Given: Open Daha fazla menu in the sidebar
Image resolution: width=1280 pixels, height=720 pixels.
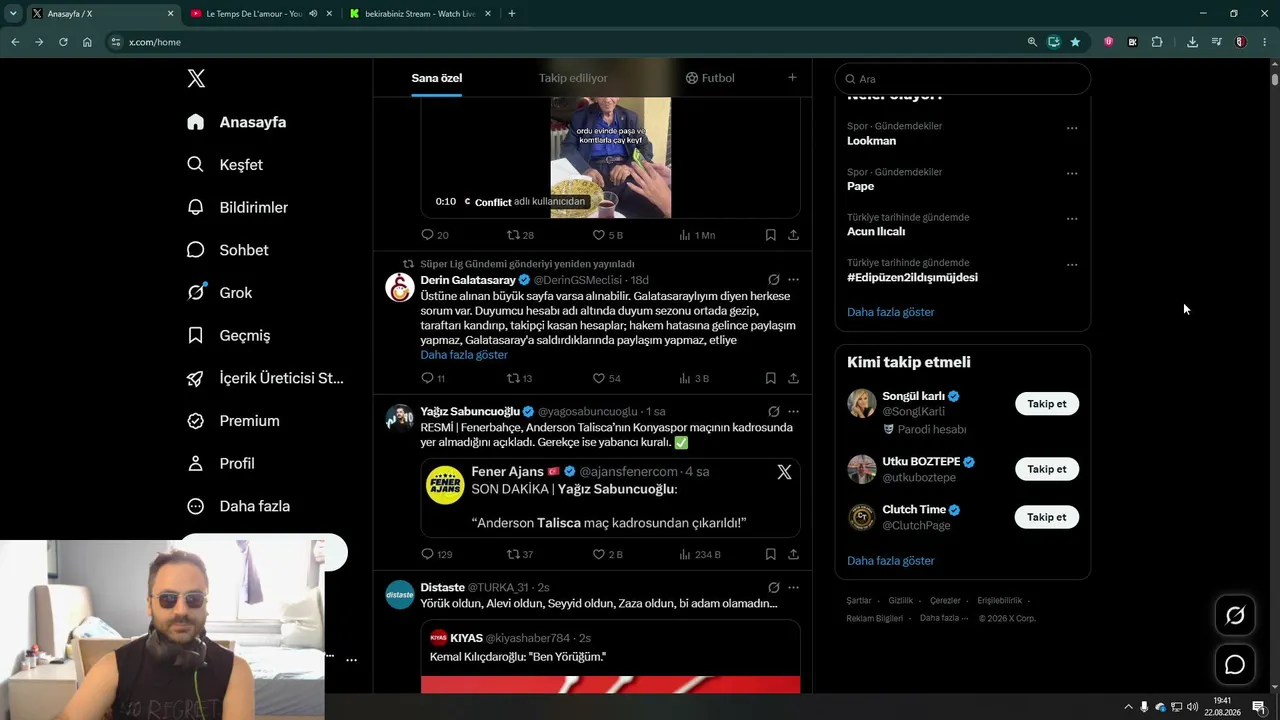Looking at the screenshot, I should point(238,506).
